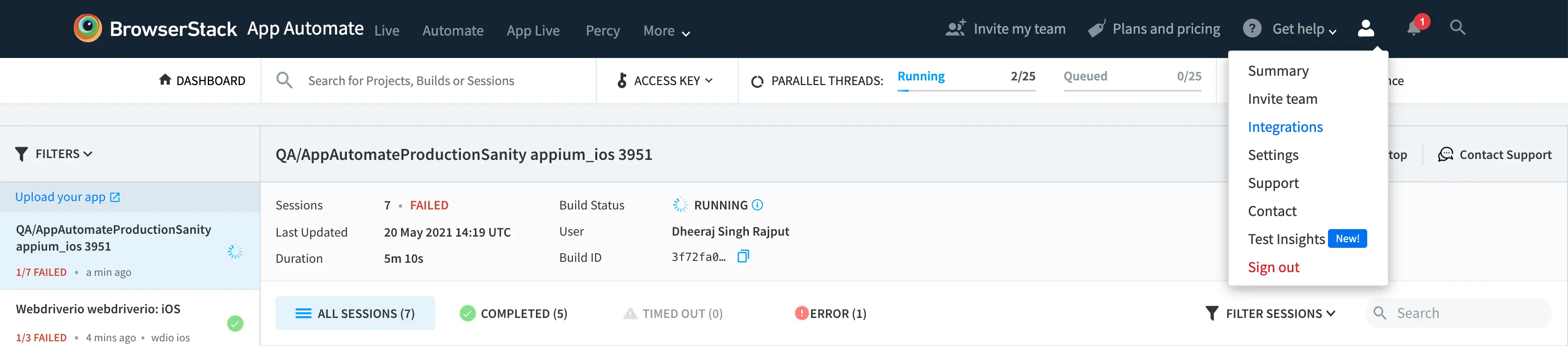Expand the ACCESS KEY dropdown
Image resolution: width=1568 pixels, height=346 pixels.
[665, 80]
